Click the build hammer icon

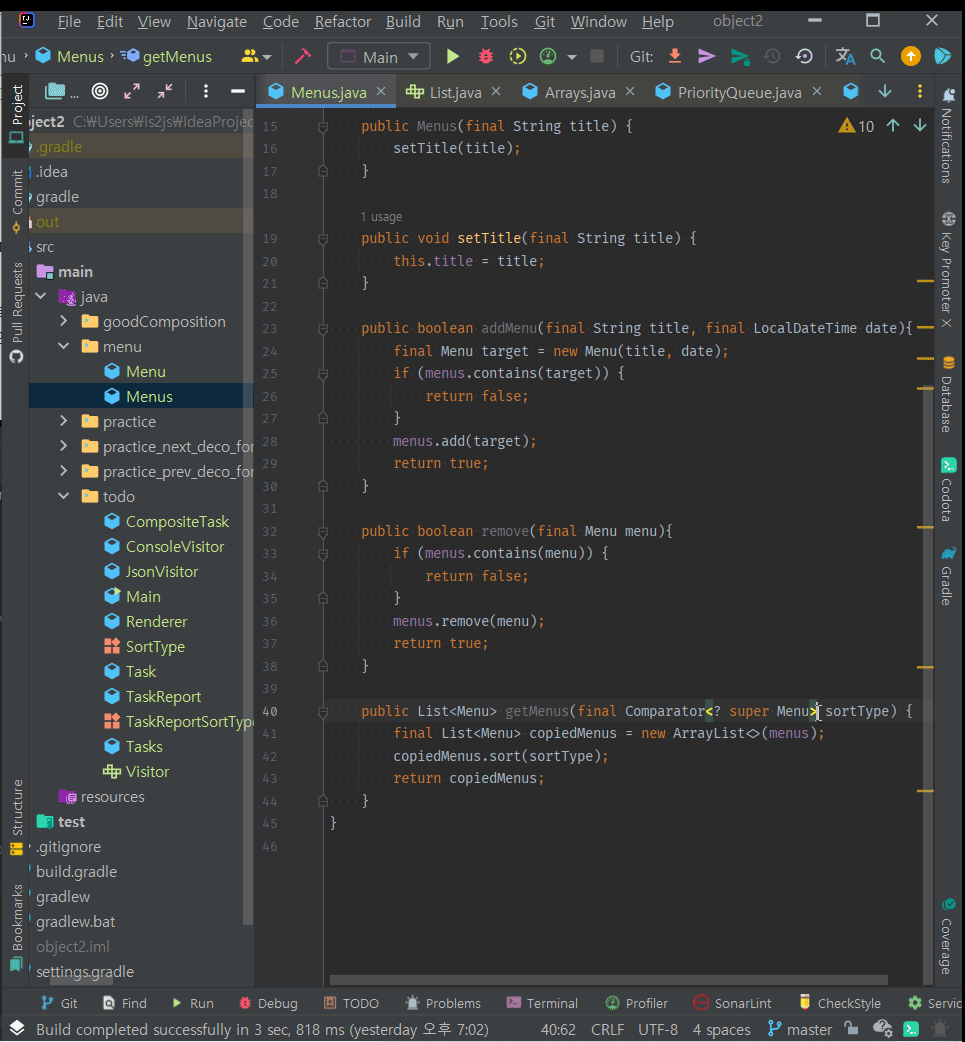coord(303,56)
